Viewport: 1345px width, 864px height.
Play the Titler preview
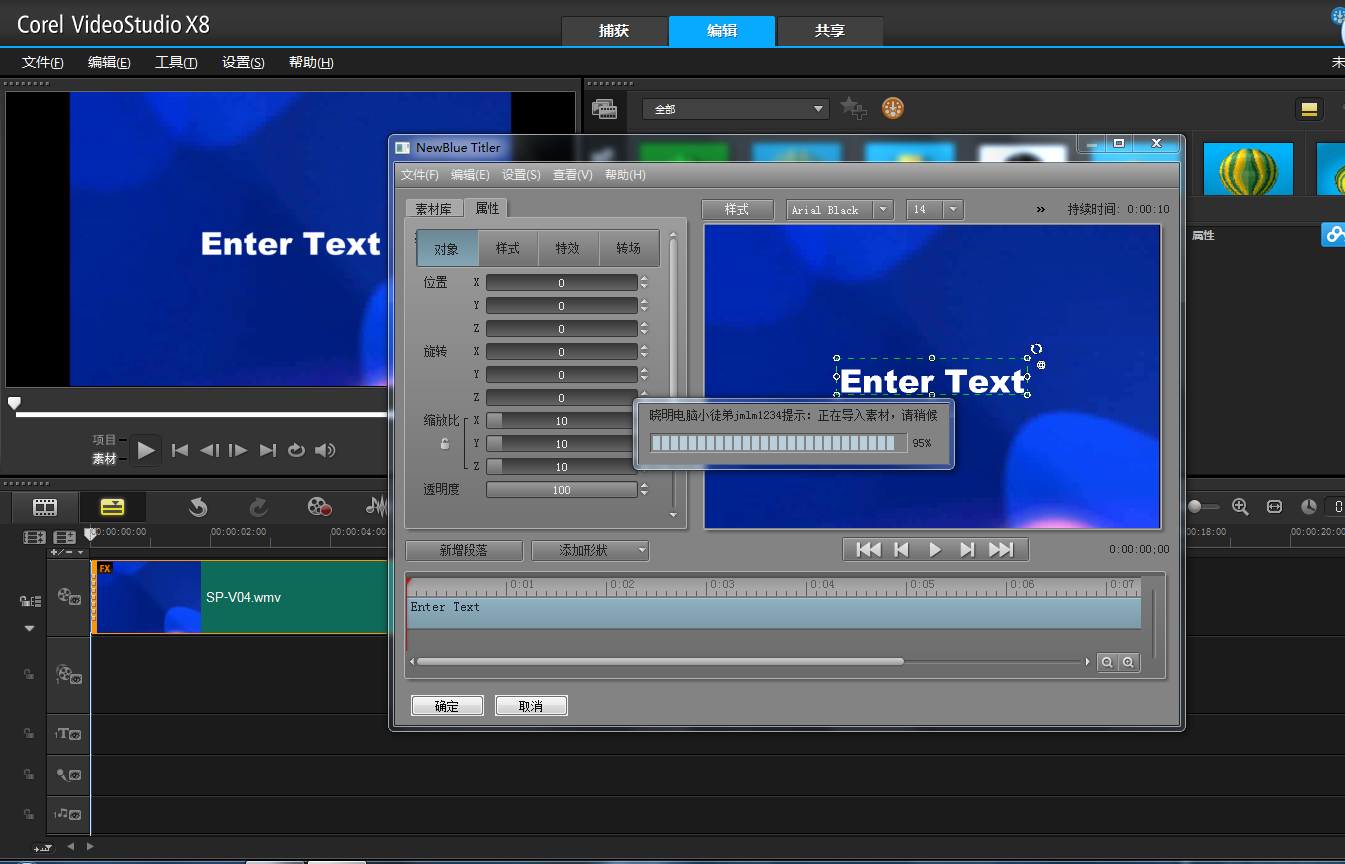point(935,549)
